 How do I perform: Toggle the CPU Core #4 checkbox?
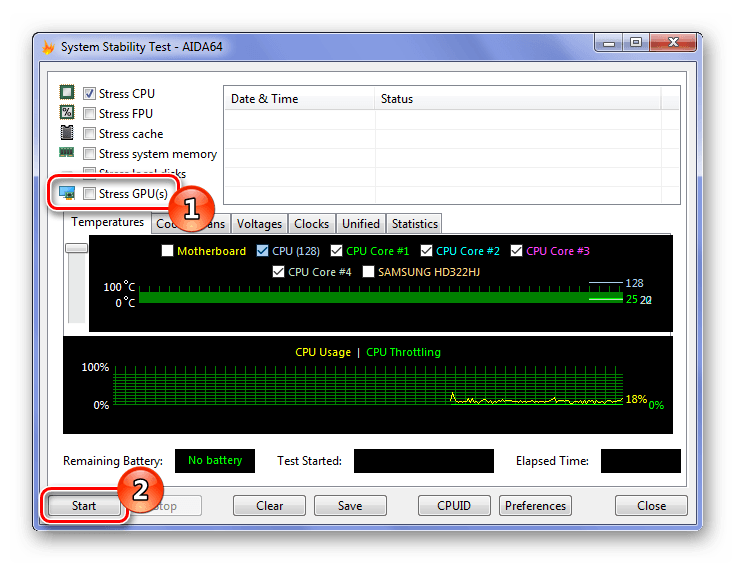(x=278, y=272)
